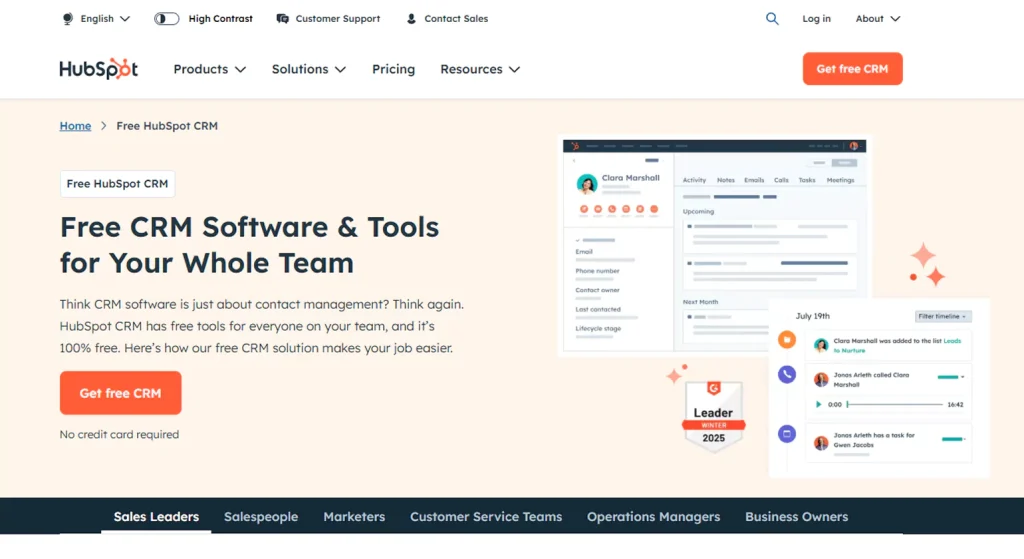This screenshot has height=559, width=1024.
Task: Open the search magnifier icon
Action: coord(772,18)
